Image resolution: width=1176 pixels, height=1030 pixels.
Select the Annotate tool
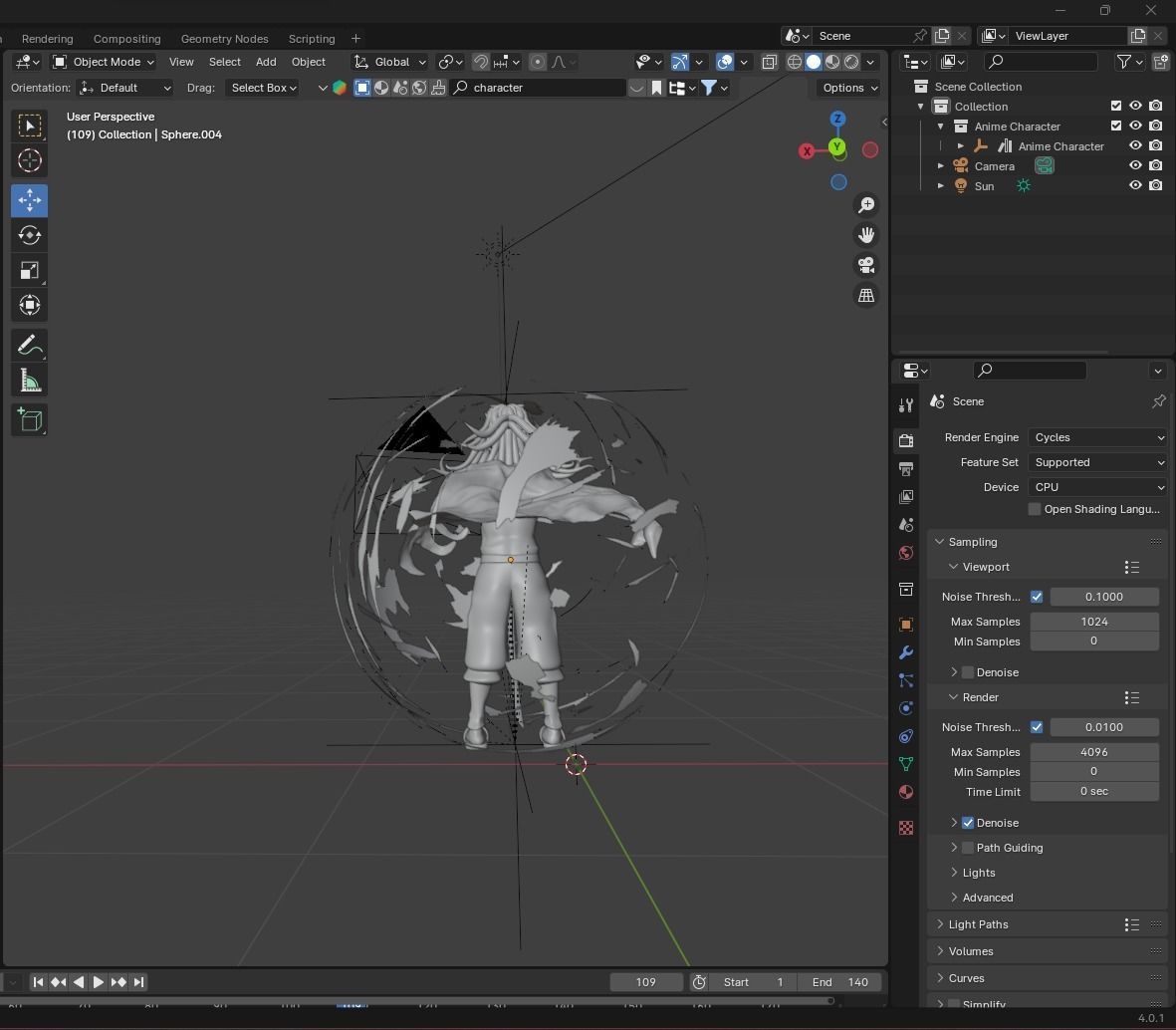tap(29, 345)
